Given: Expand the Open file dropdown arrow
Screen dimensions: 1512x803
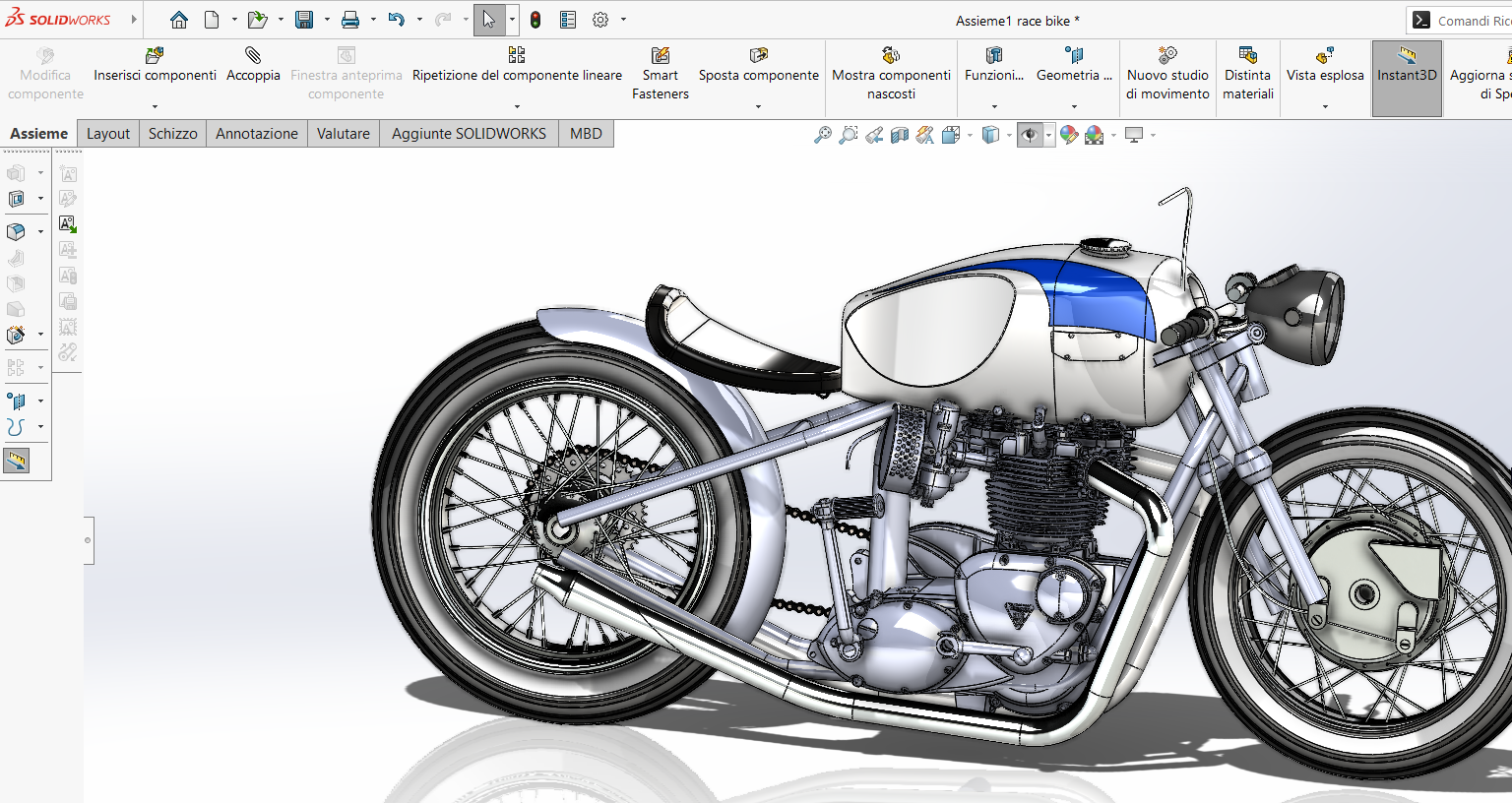Looking at the screenshot, I should point(281,20).
